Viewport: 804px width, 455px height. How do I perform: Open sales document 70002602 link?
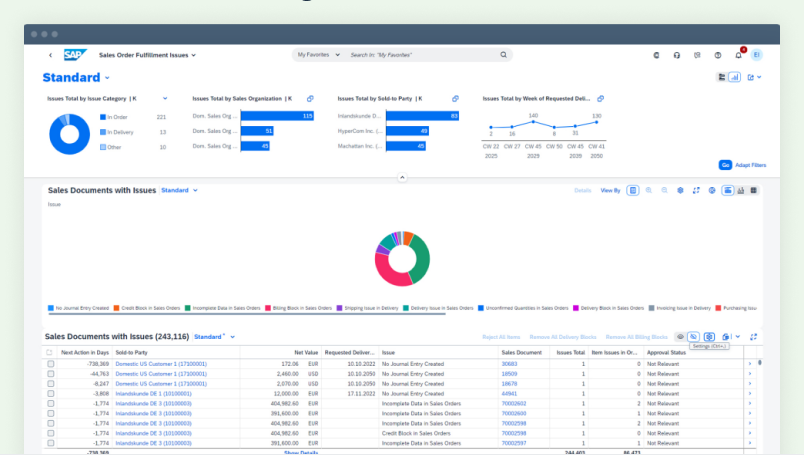[514, 403]
